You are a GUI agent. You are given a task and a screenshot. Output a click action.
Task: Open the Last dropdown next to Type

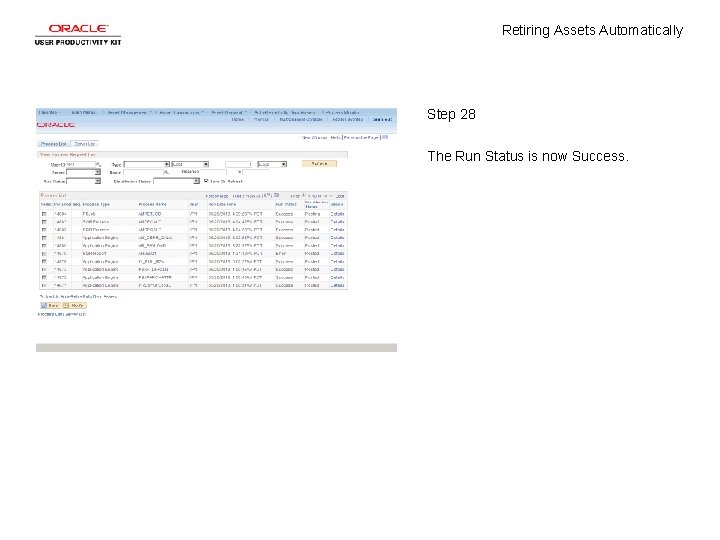tap(190, 164)
